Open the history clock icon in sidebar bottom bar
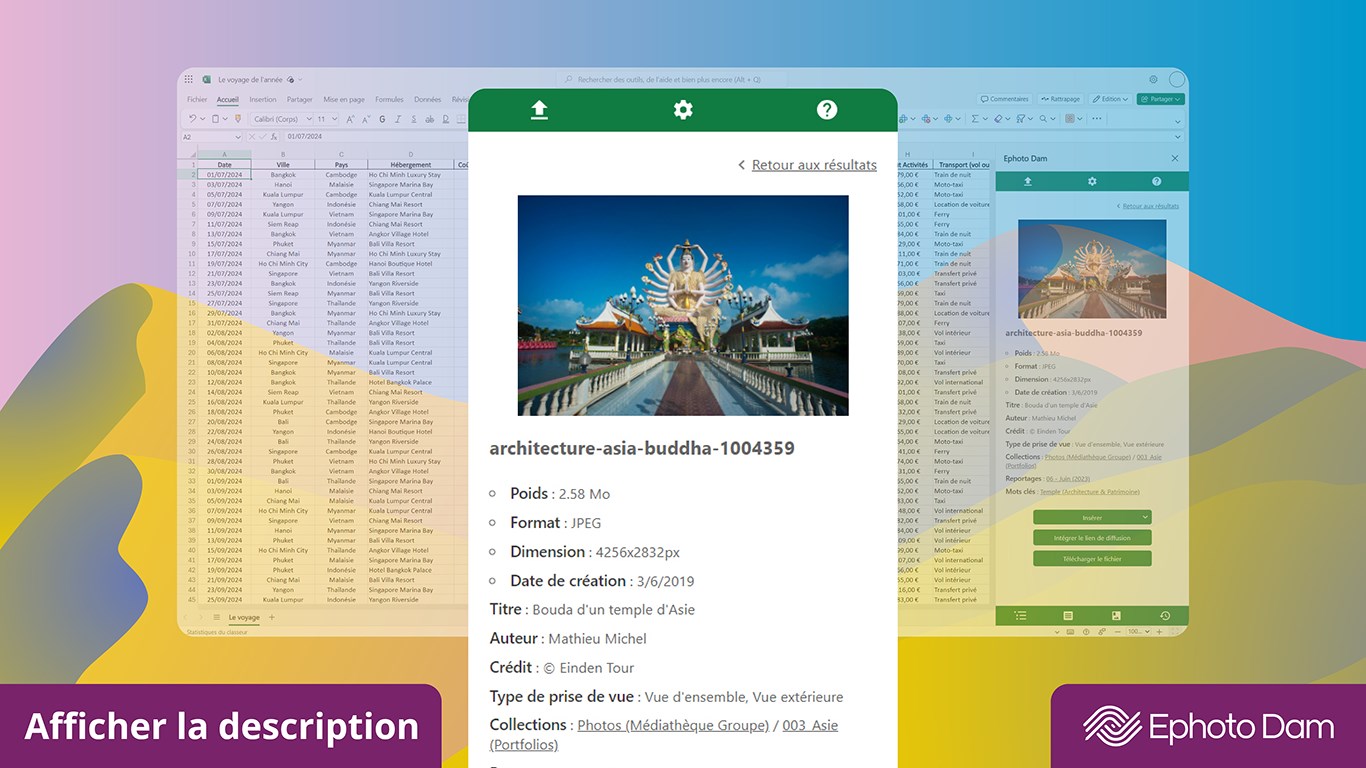Viewport: 1366px width, 768px height. (x=1165, y=615)
